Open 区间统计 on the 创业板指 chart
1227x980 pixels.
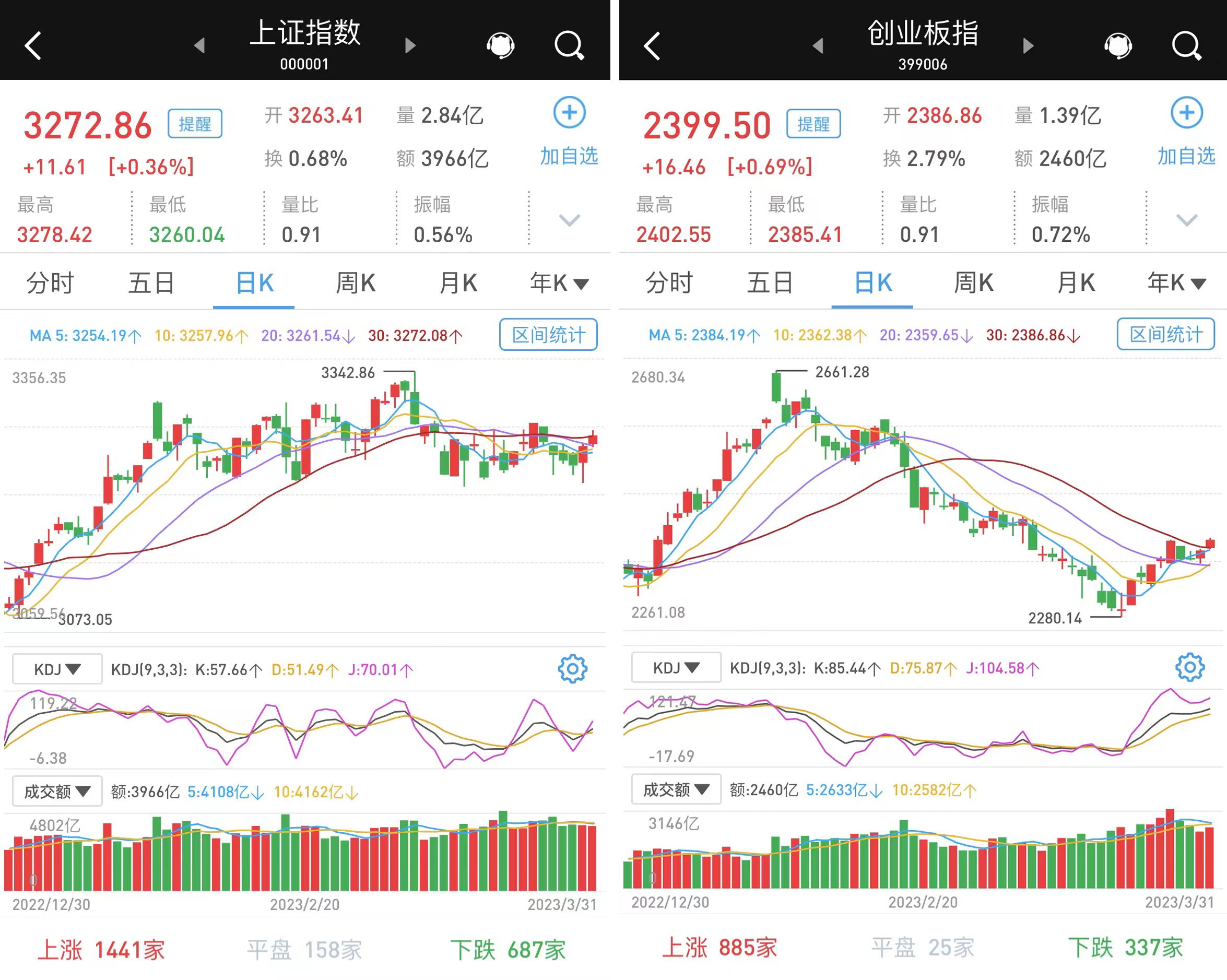[x=1165, y=334]
